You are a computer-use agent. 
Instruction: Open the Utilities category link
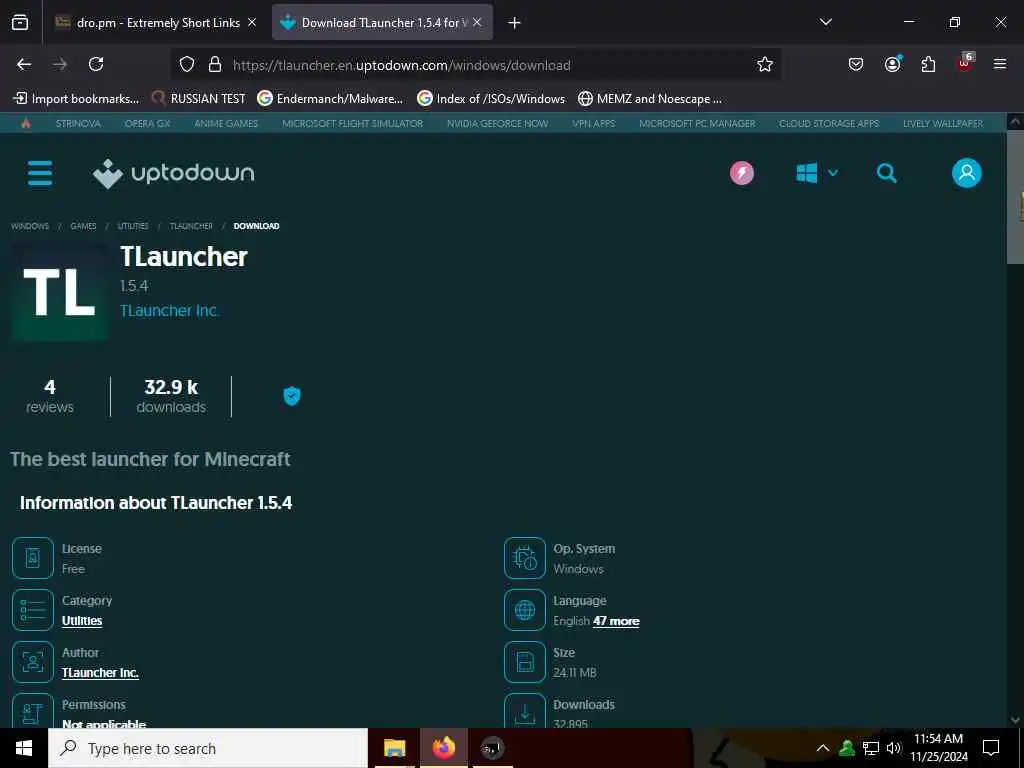(x=82, y=620)
